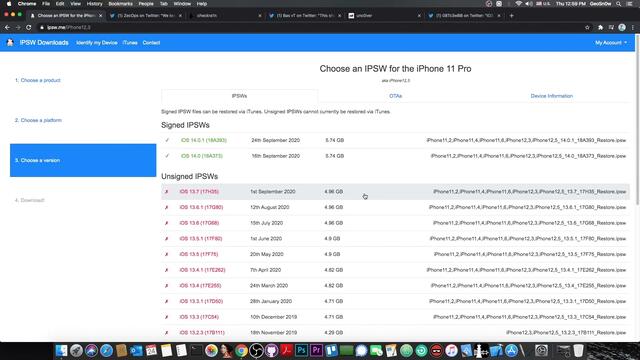Launch Photoshop from the dock
Image resolution: width=640 pixels, height=360 pixels.
(x=302, y=351)
